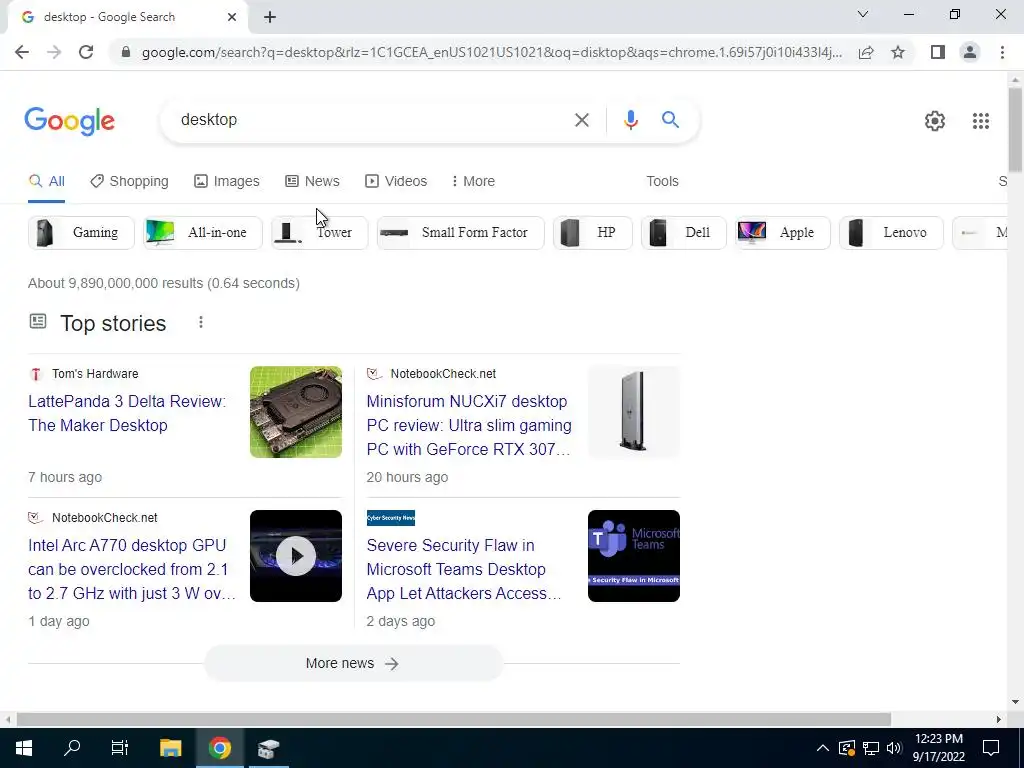Open Windows taskbar search
Image resolution: width=1024 pixels, height=768 pixels.
pos(72,748)
